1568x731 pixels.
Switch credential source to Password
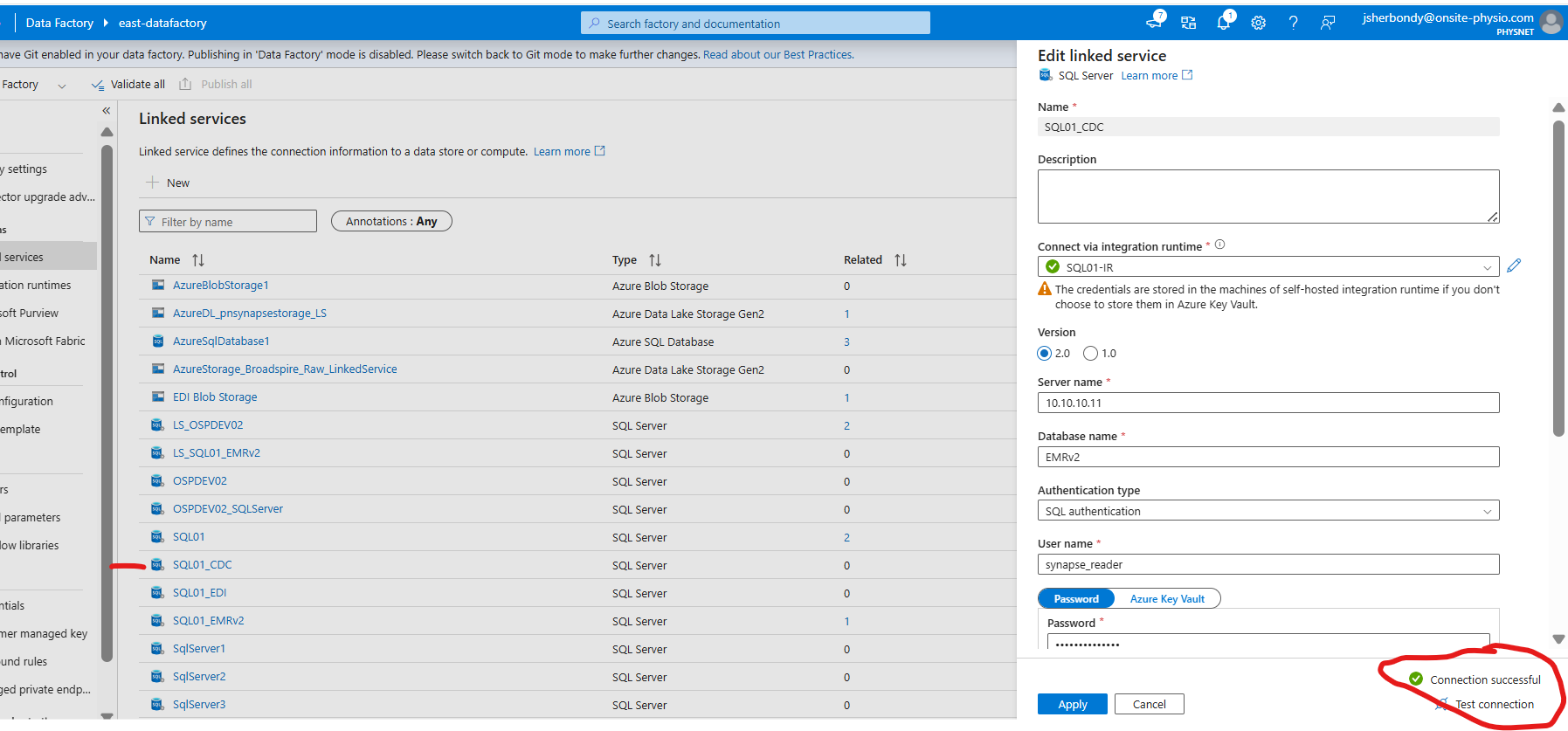1076,598
